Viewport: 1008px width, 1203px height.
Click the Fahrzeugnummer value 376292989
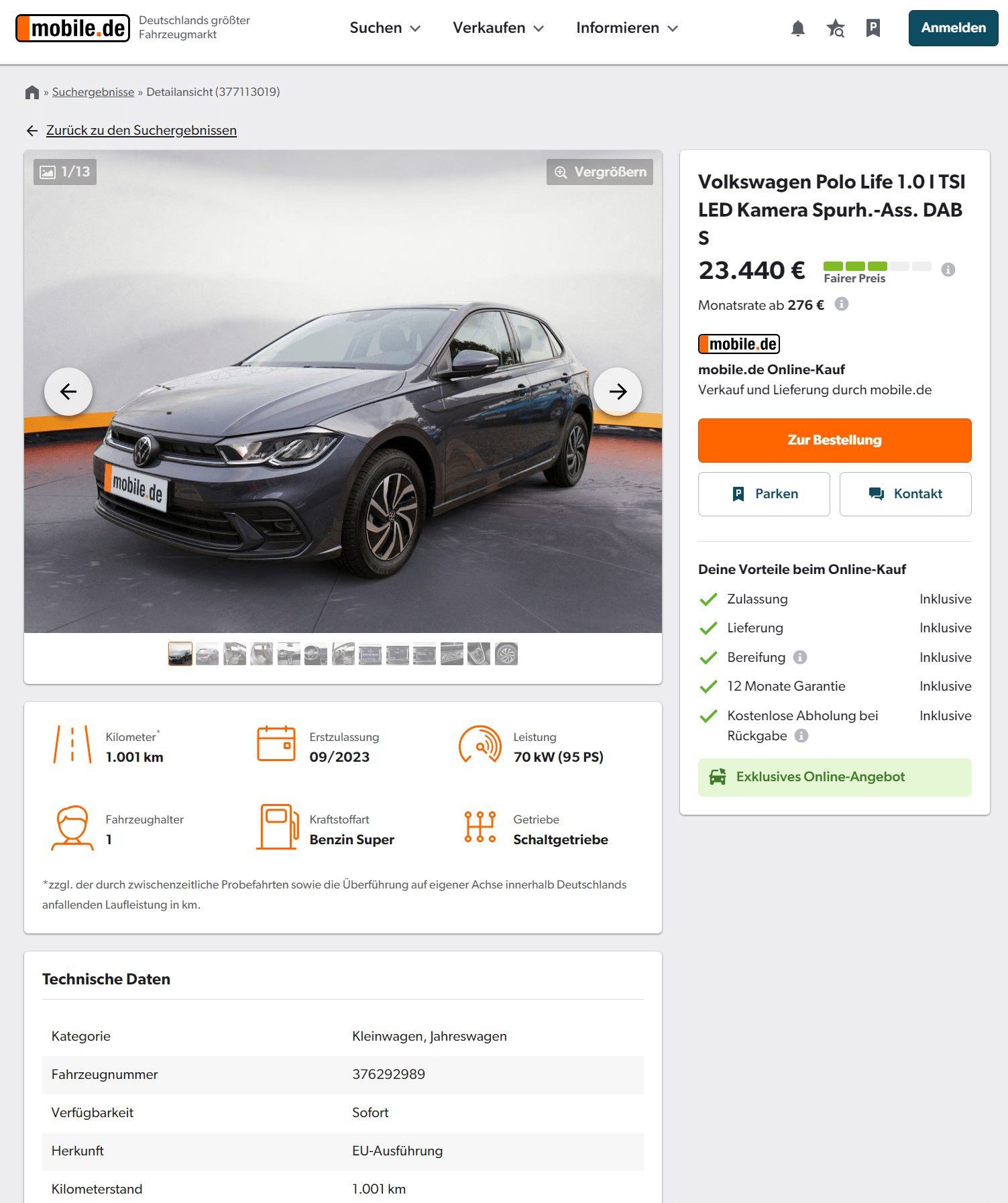point(389,1074)
